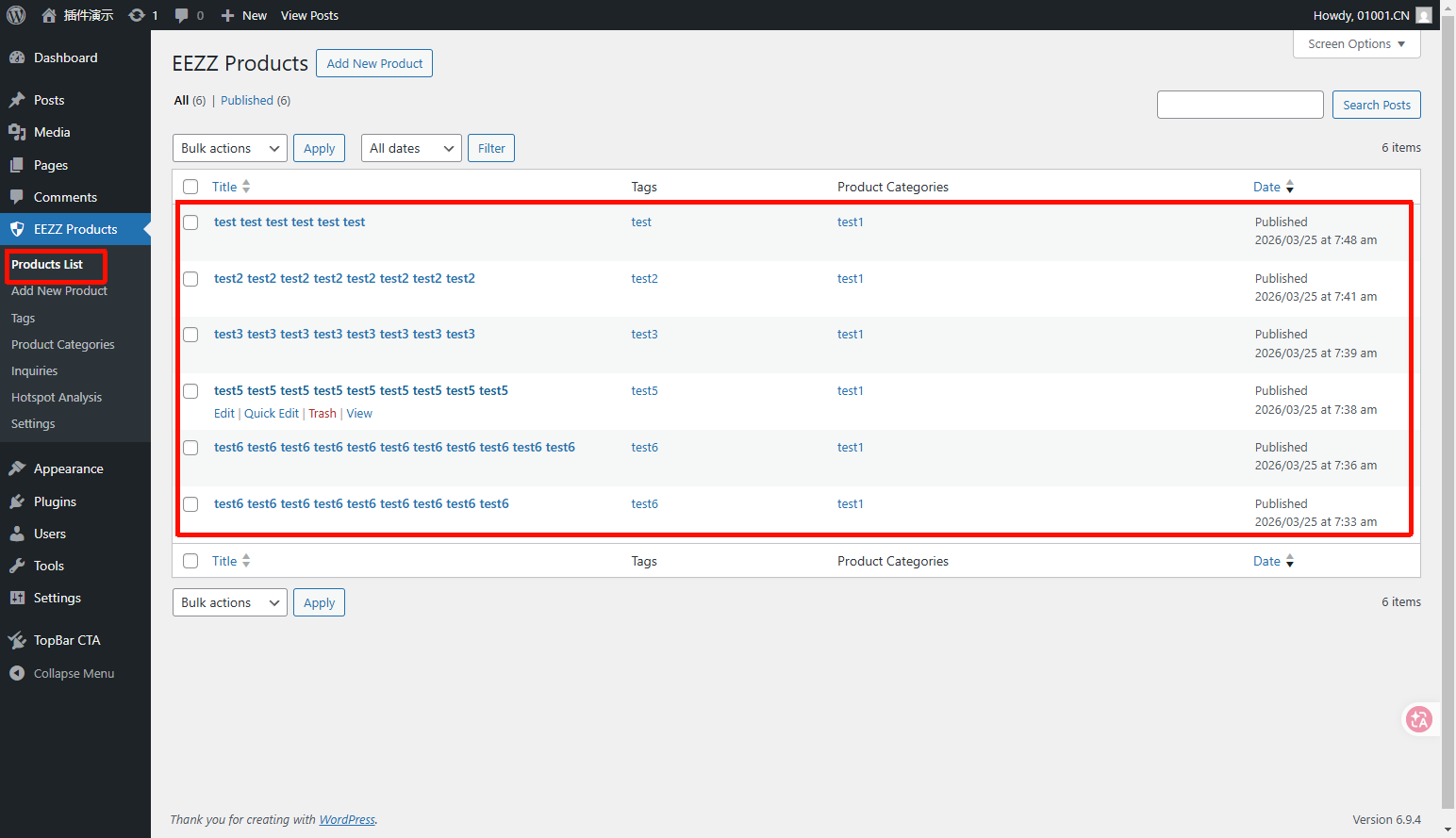1456x838 pixels.
Task: Open the updates icon in admin bar
Action: coord(138,15)
